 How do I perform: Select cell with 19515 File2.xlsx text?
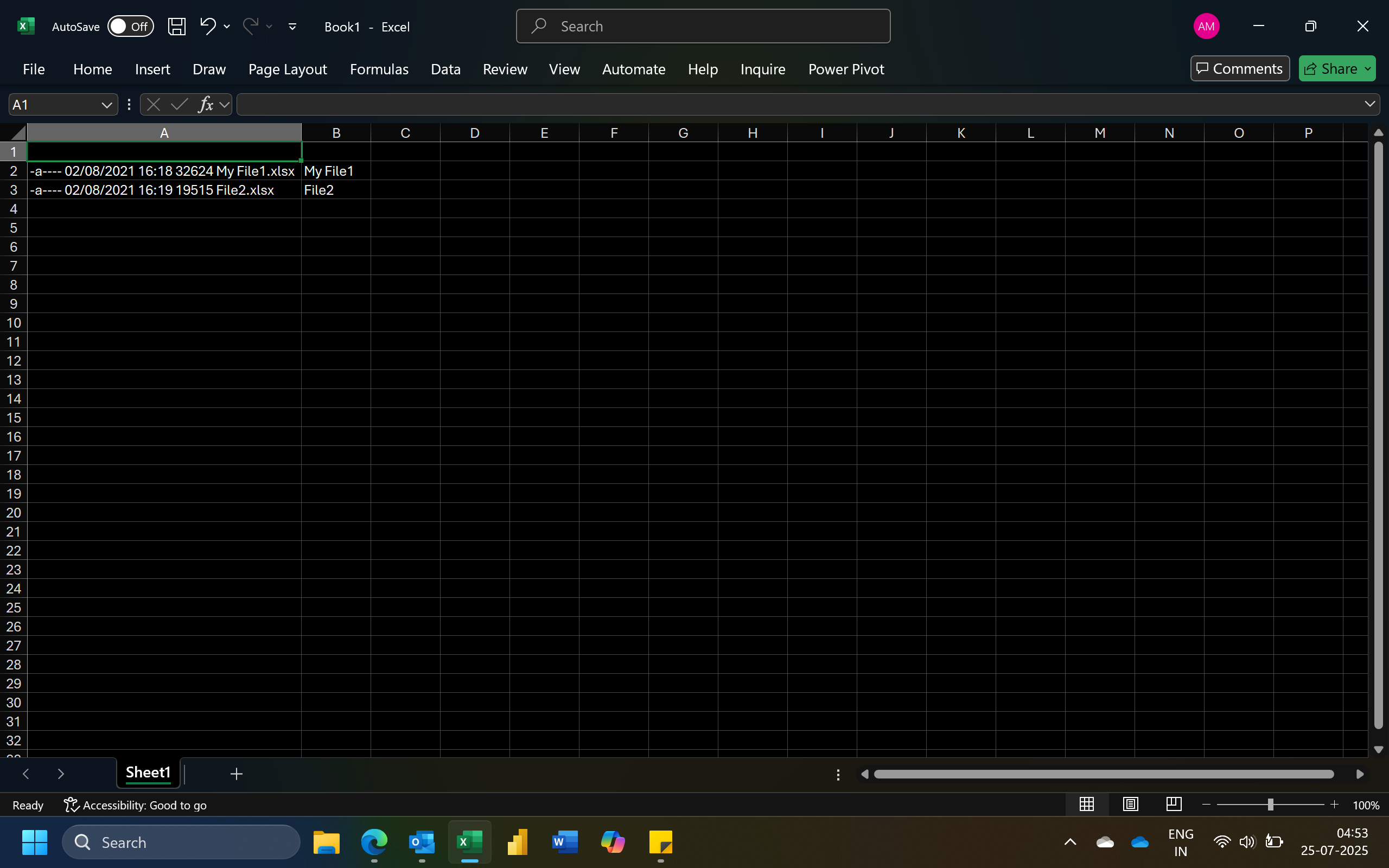[x=164, y=190]
